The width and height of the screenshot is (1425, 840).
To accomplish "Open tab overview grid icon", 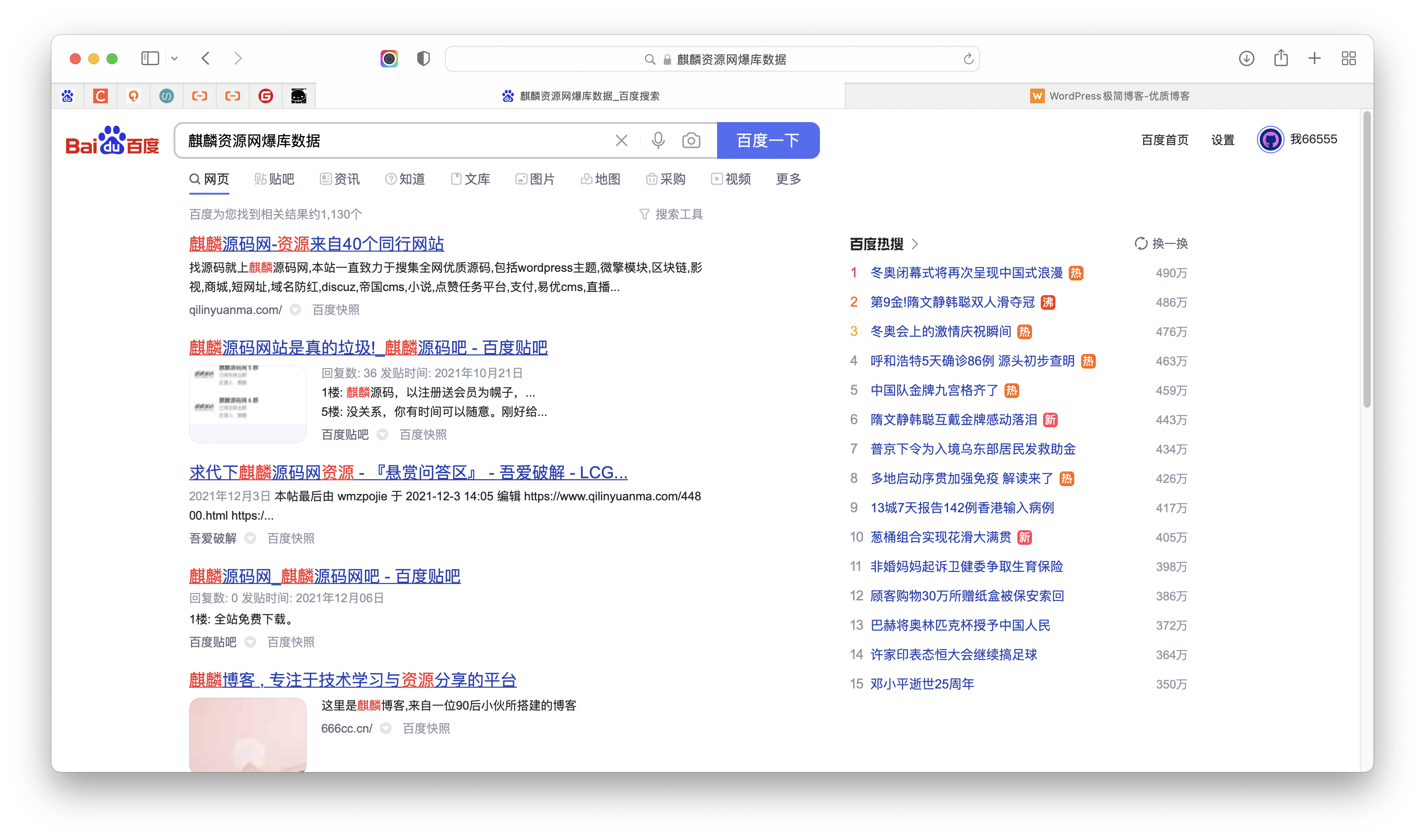I will tap(1349, 58).
